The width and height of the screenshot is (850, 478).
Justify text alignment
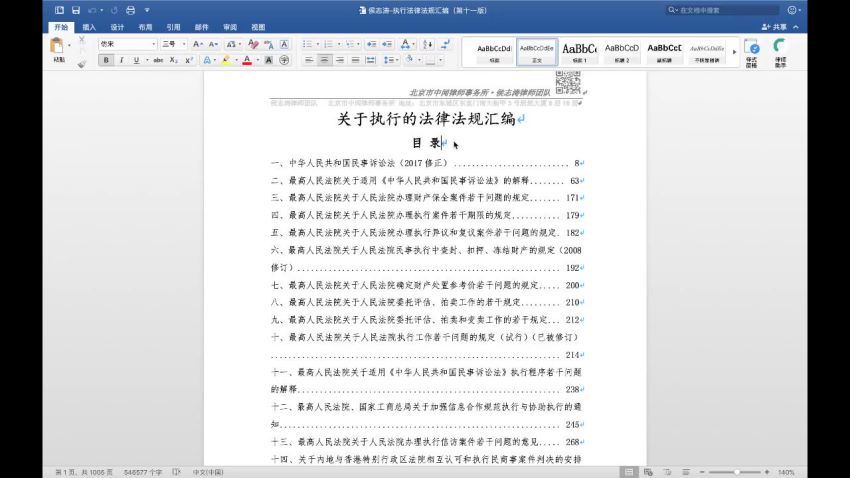pos(356,60)
